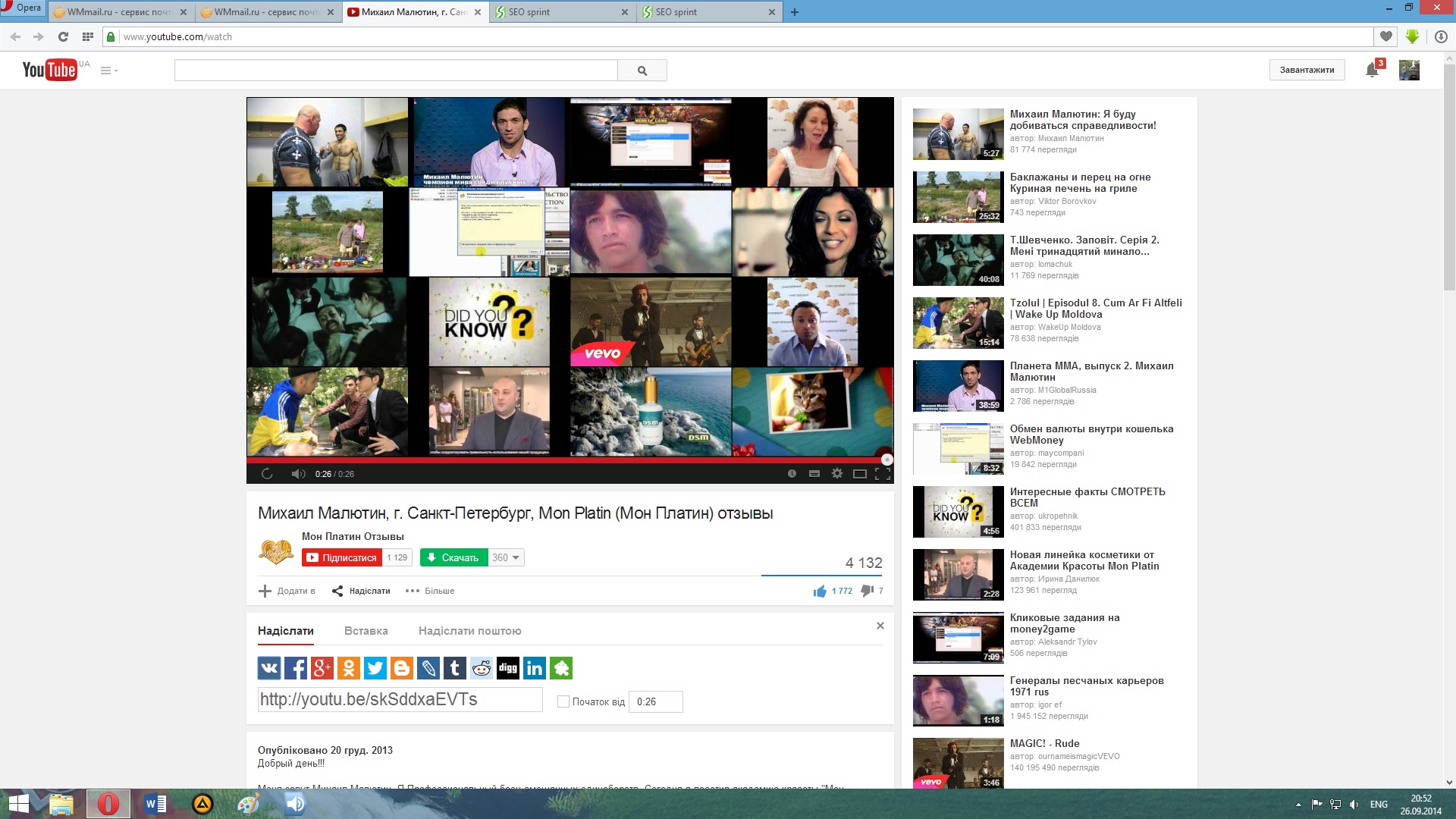This screenshot has width=1456, height=819.
Task: Share video via the Reddit icon
Action: point(481,668)
